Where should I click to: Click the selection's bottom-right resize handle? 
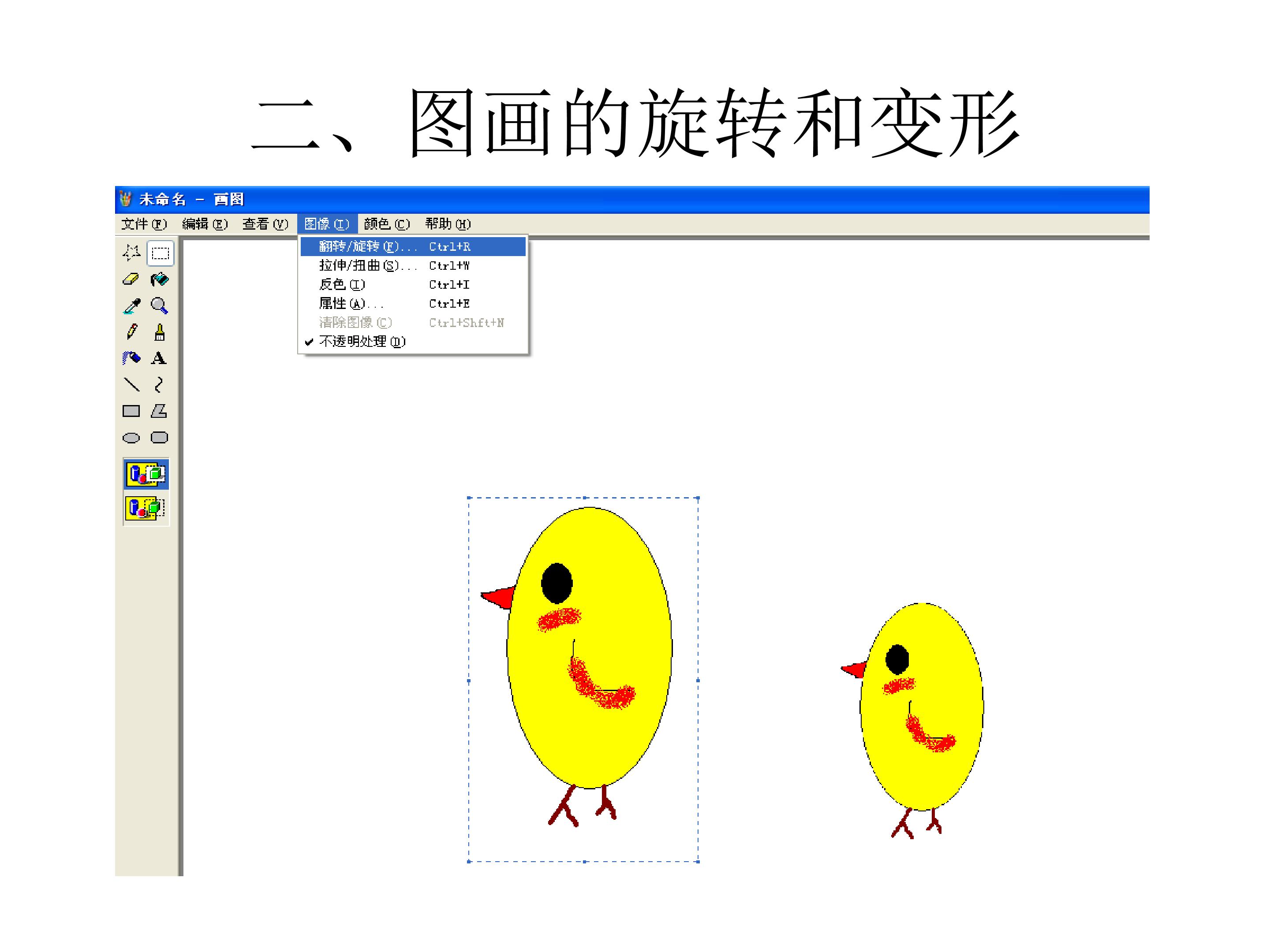point(698,861)
